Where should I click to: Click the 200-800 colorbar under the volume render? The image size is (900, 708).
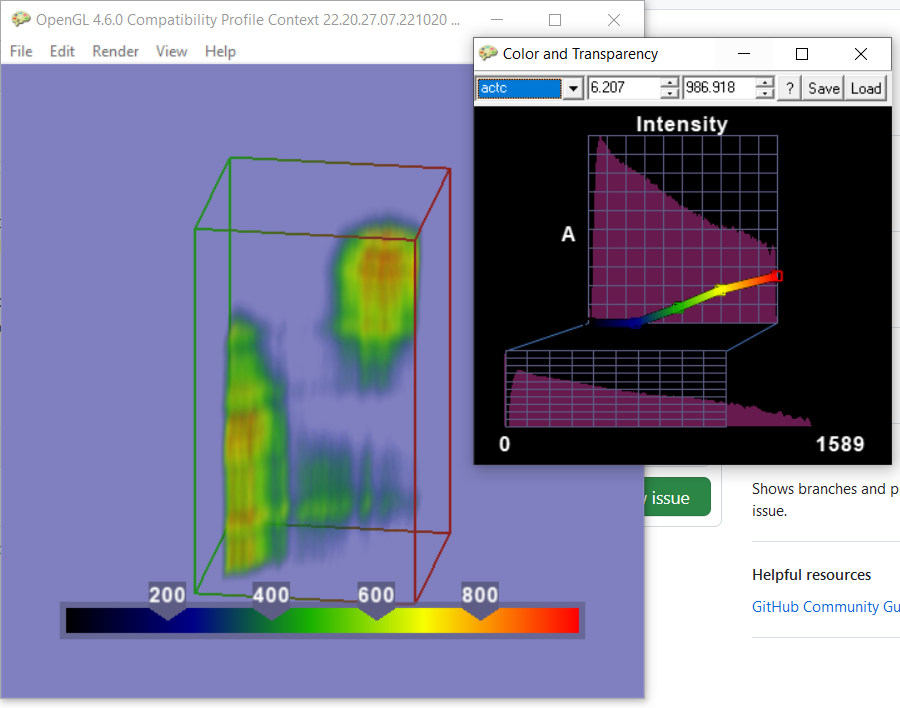322,619
